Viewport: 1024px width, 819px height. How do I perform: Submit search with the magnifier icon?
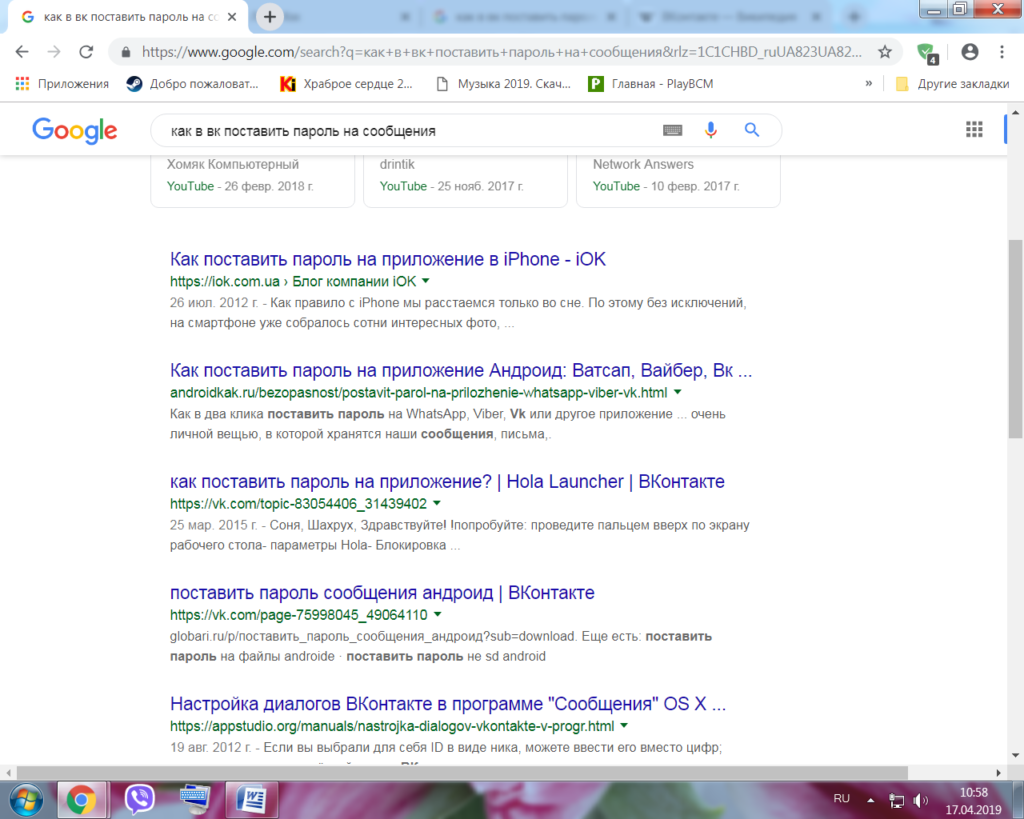(752, 130)
